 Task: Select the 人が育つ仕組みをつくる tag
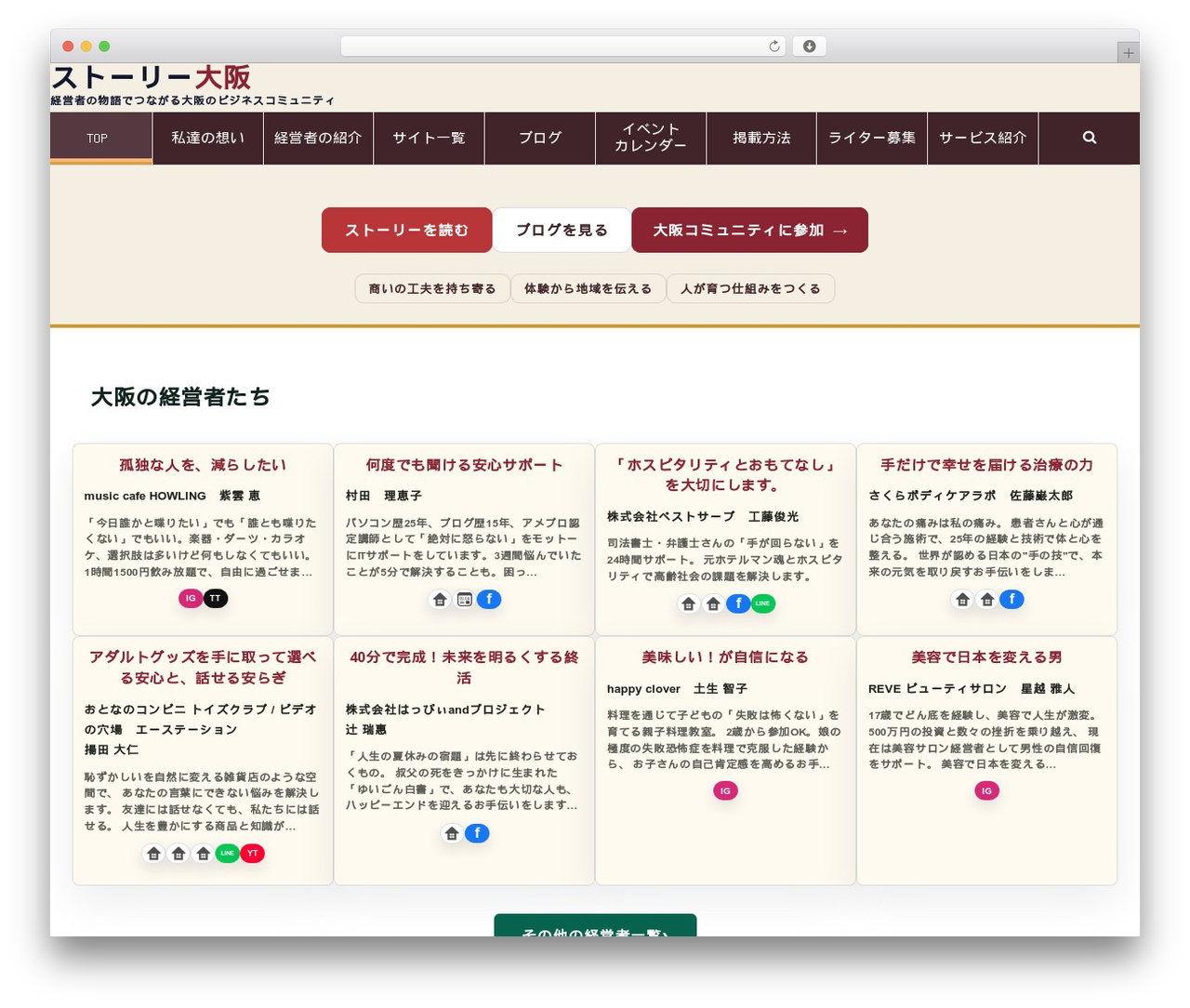pyautogui.click(x=750, y=288)
